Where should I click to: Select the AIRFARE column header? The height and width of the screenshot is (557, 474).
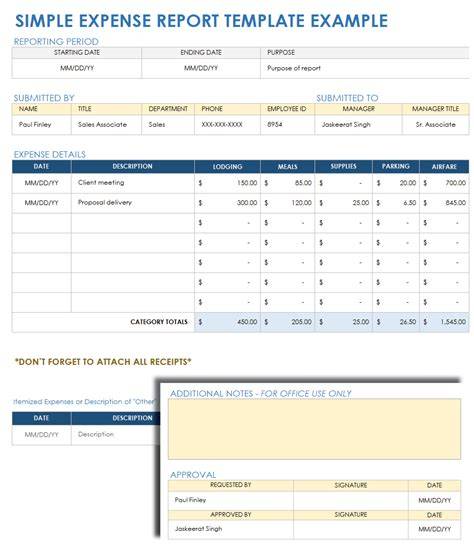click(444, 166)
